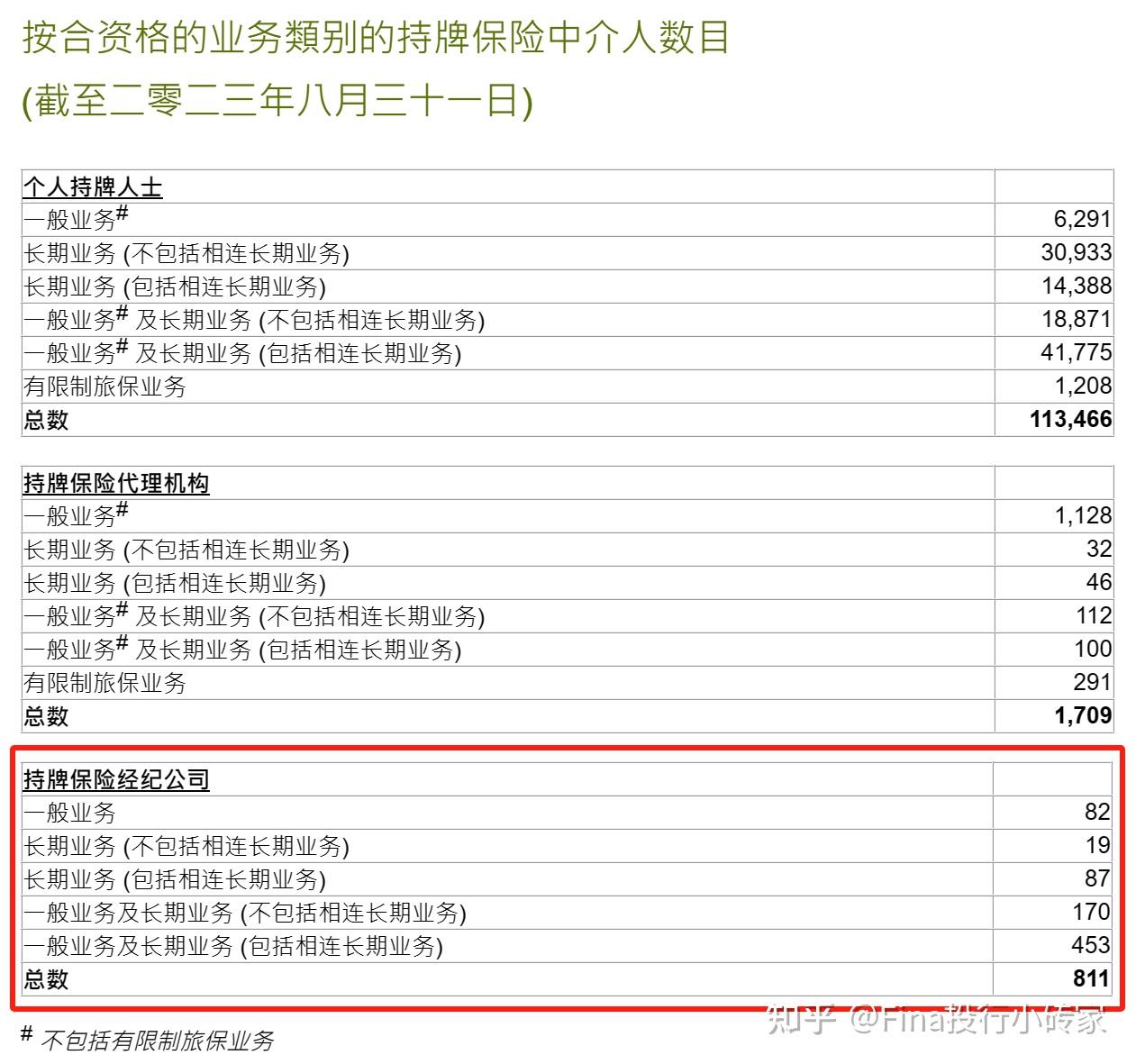Select the value 6,291 for 一般业务
This screenshot has width=1136, height=1064.
[x=1080, y=220]
